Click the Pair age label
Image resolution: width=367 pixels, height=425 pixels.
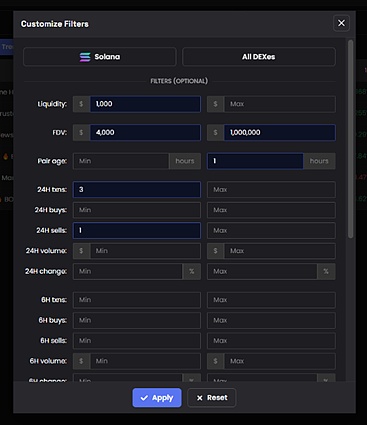[52, 161]
